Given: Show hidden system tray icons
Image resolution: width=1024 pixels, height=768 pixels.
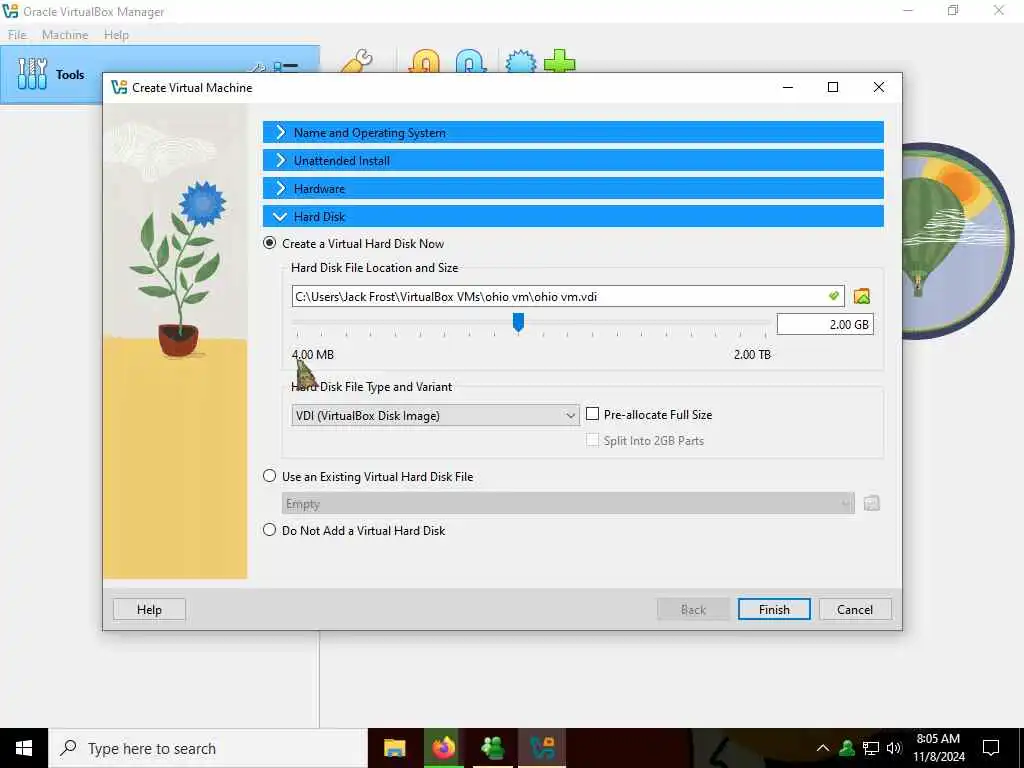Looking at the screenshot, I should coord(823,748).
